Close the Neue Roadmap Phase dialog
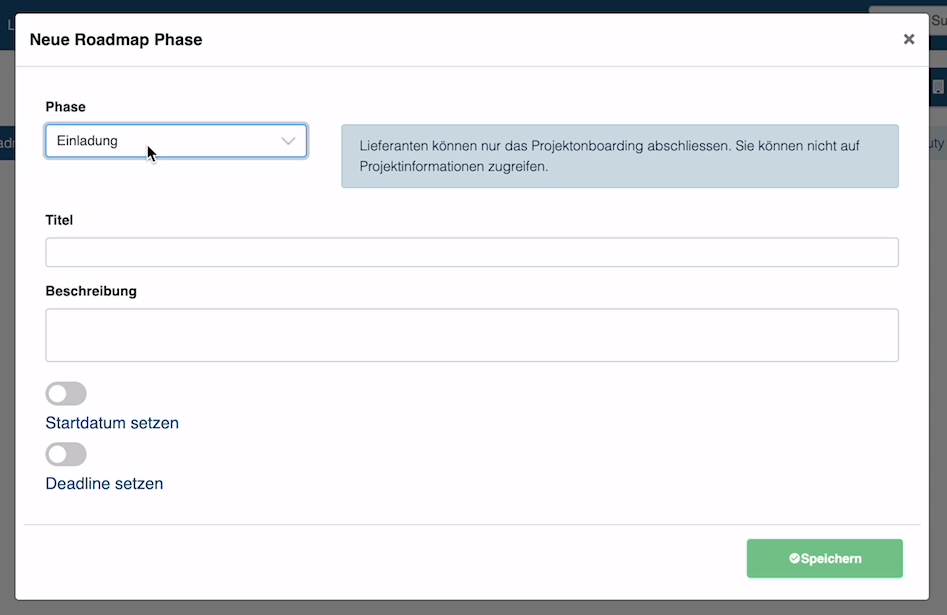Viewport: 947px width, 615px height. coord(908,39)
